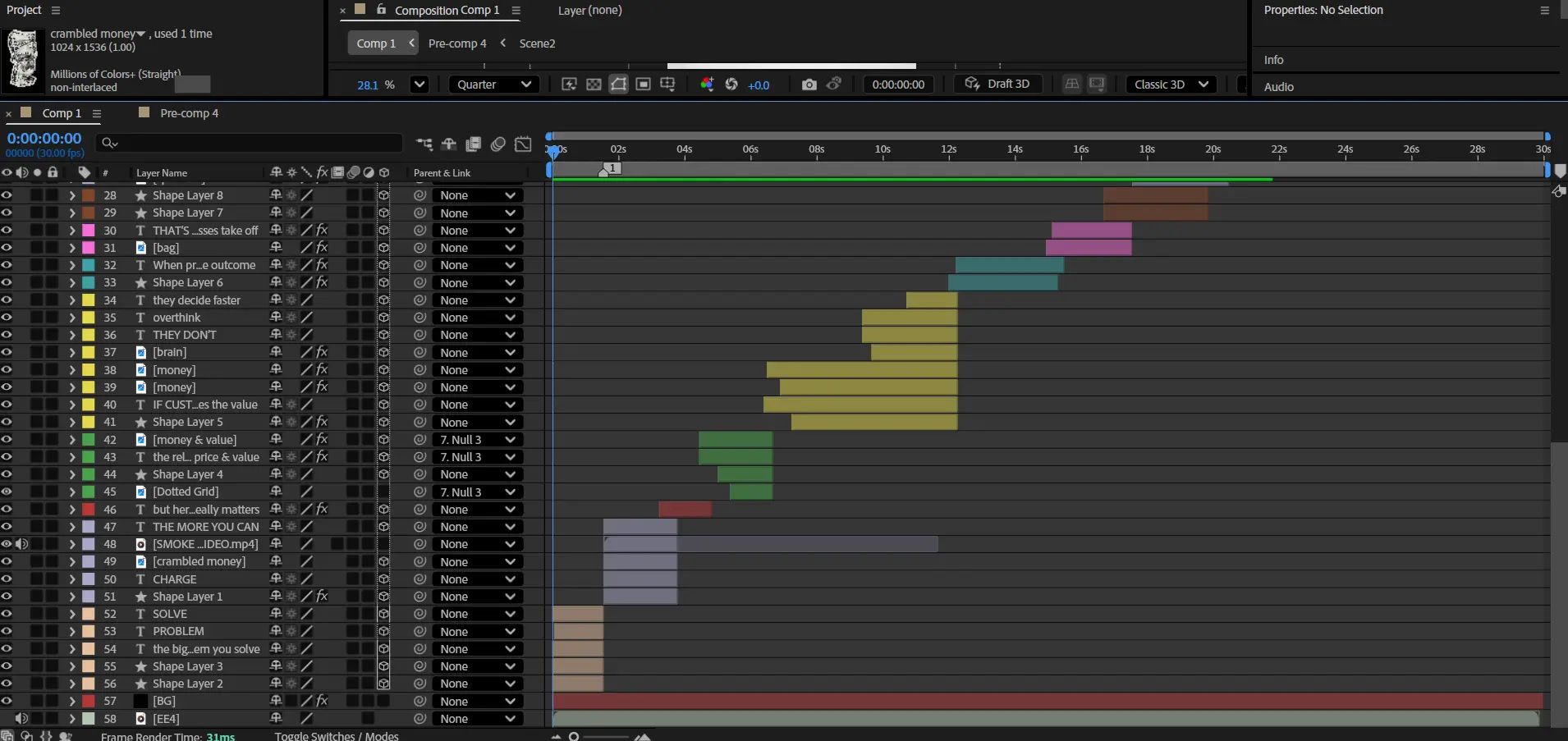Open the Classic 3D renderer dropdown

point(1171,85)
